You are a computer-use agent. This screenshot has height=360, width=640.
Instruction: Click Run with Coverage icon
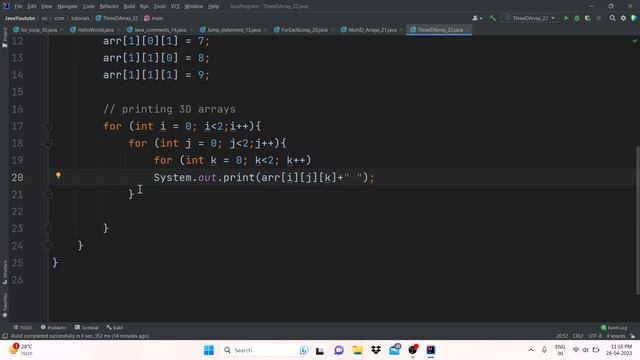[588, 18]
